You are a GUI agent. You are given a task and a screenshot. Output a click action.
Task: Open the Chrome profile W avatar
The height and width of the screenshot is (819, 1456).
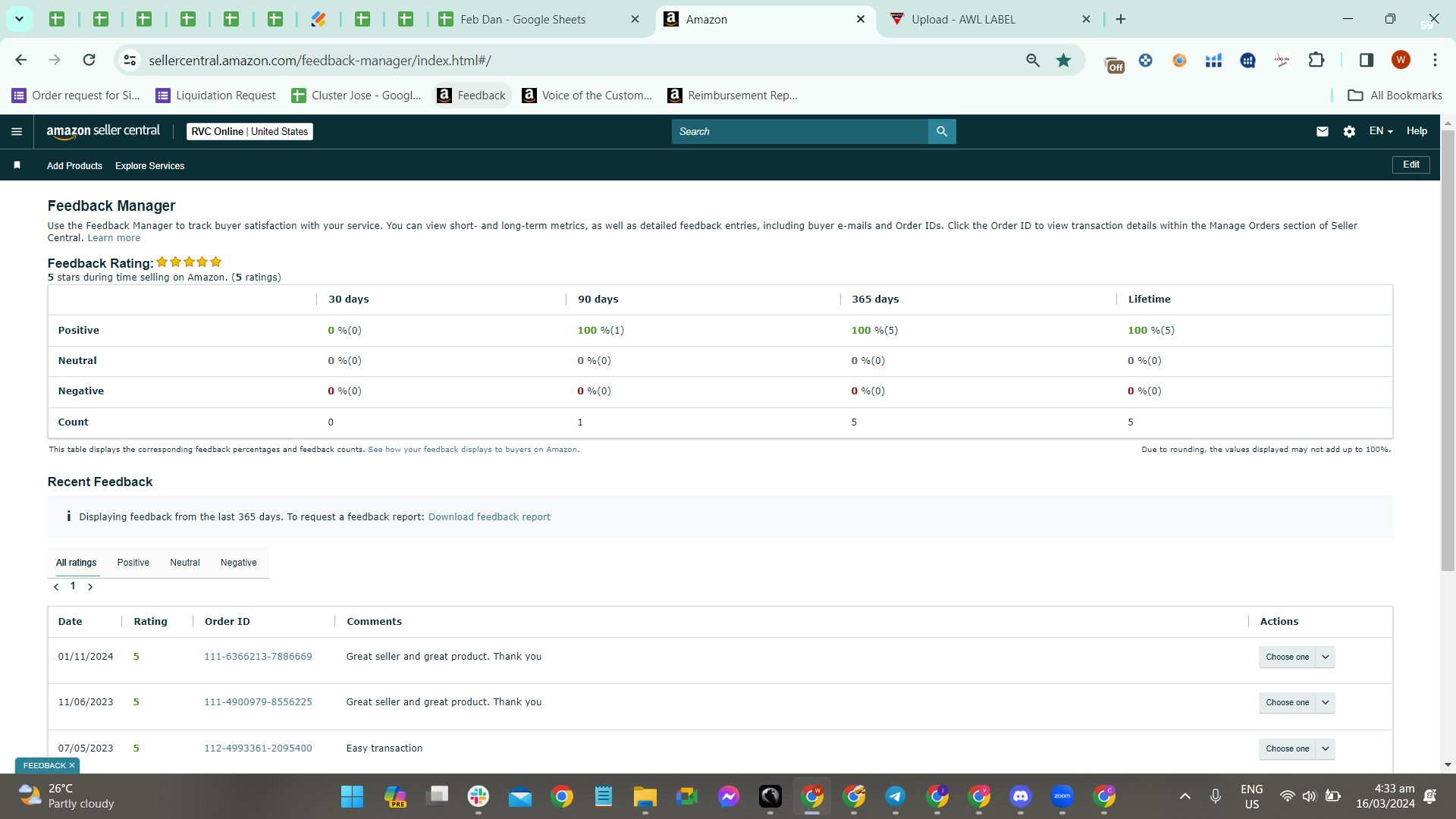coord(1401,60)
